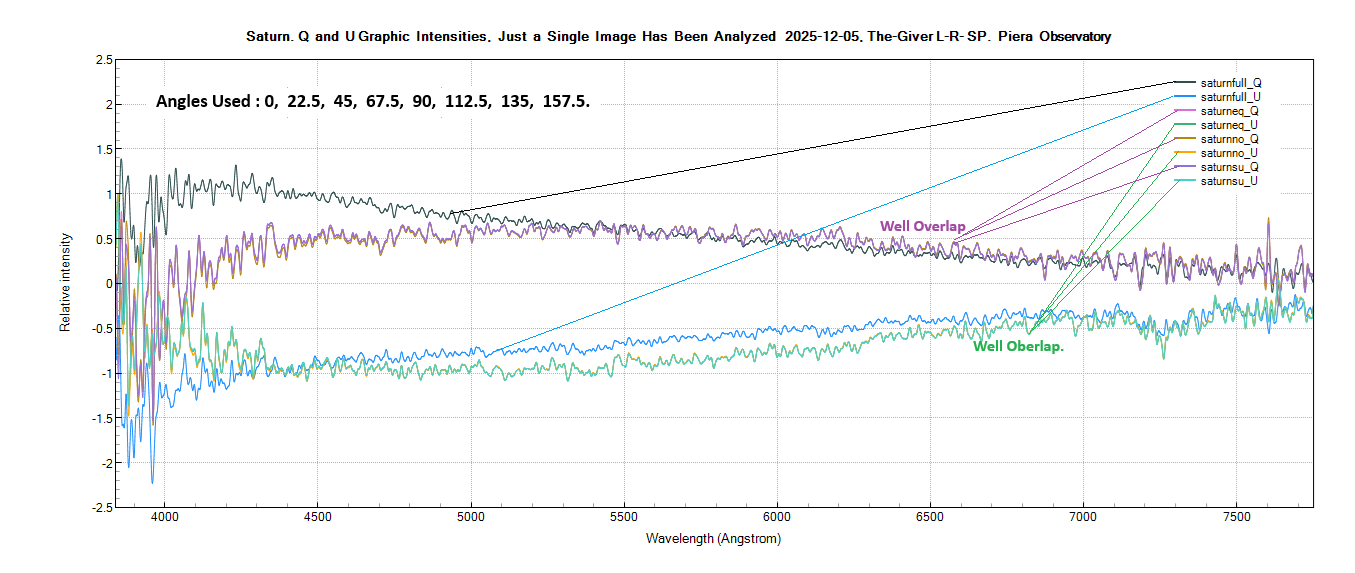This screenshot has height=573, width=1355.
Task: Select the -2.5 intensity axis tick label
Action: coord(102,507)
